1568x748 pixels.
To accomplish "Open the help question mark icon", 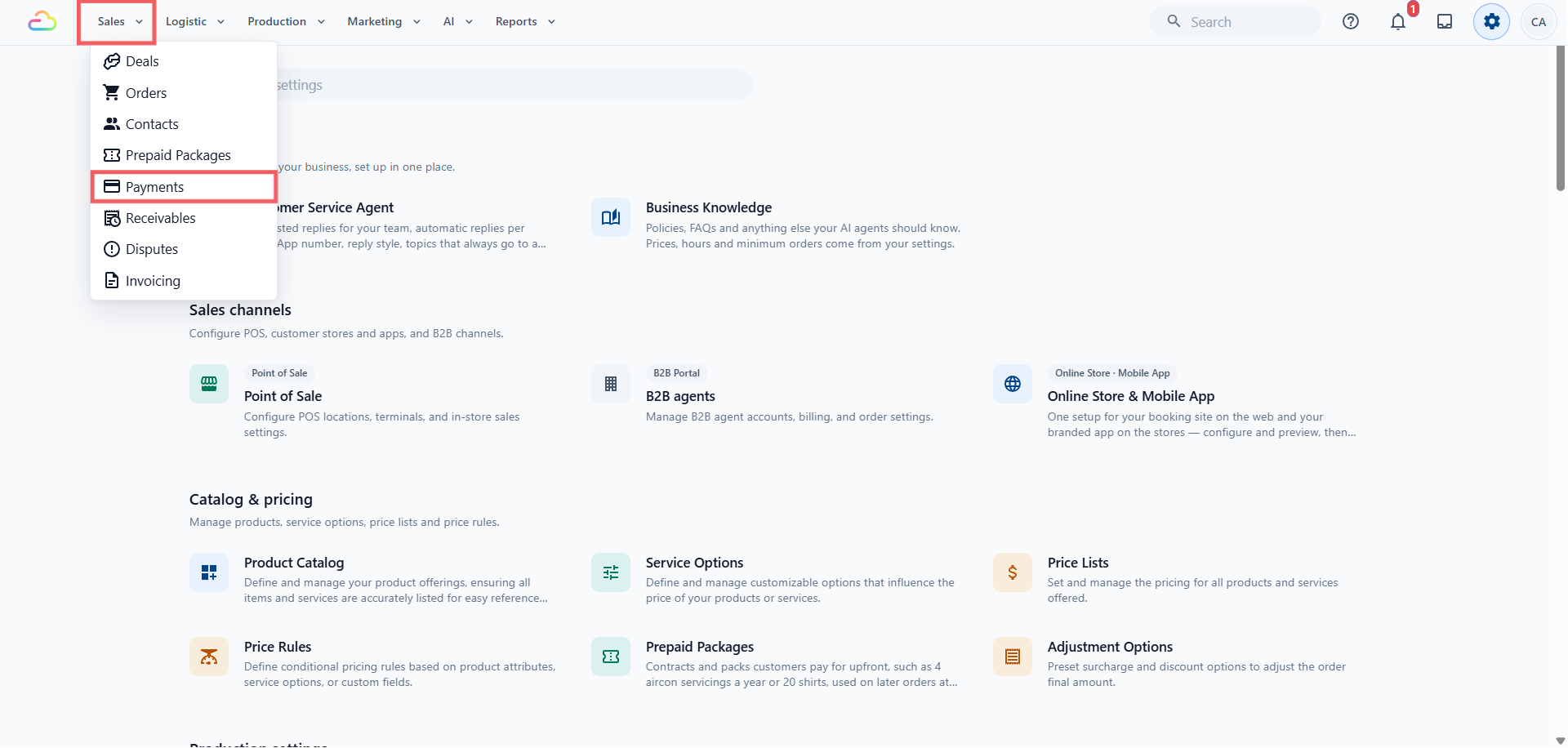I will click(1351, 22).
